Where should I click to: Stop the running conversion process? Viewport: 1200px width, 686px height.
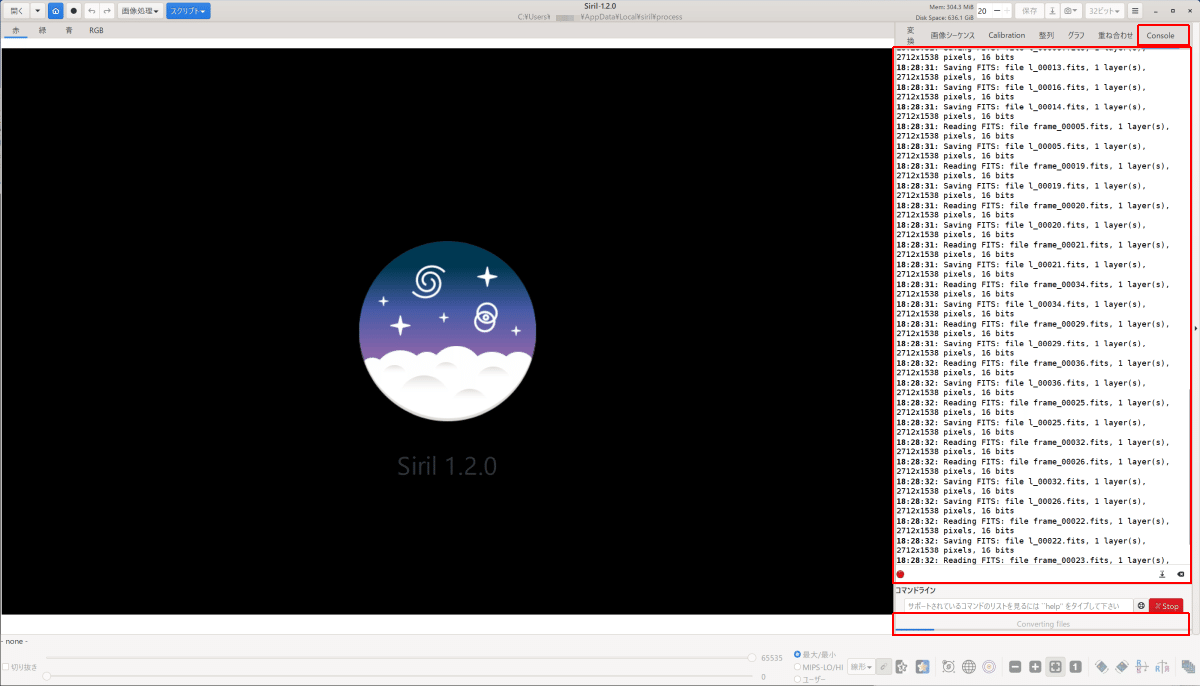[x=1166, y=606]
